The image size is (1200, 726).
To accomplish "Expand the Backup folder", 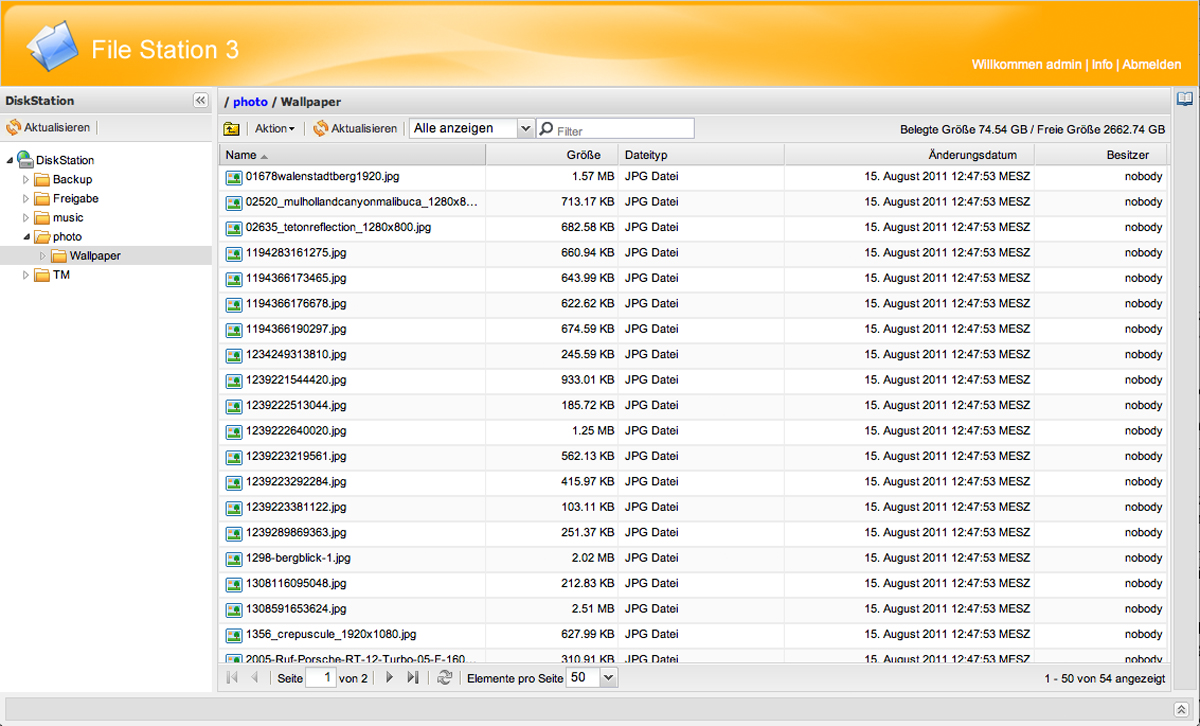I will 27,180.
